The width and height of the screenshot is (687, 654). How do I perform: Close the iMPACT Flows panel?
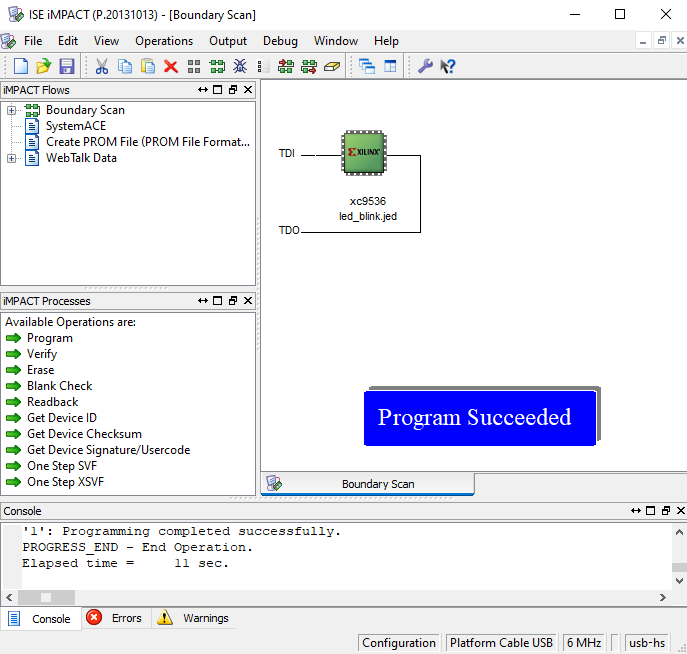248,90
